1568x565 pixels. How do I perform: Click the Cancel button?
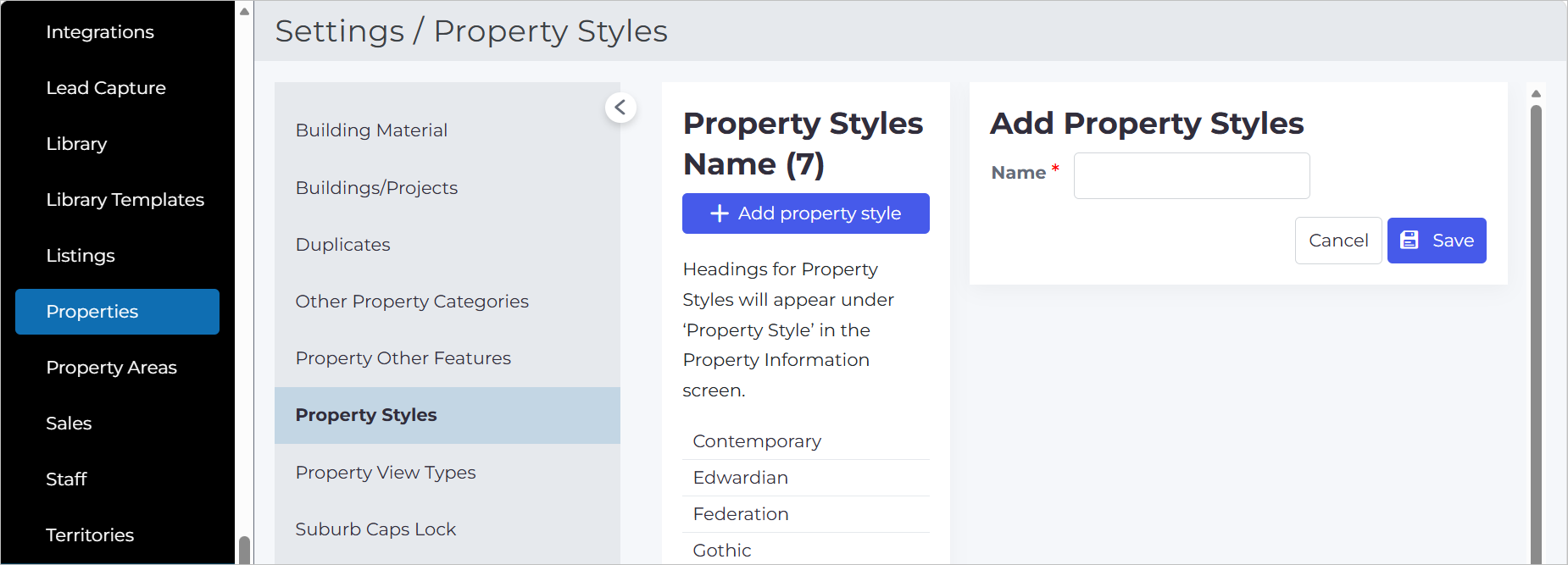pos(1338,241)
